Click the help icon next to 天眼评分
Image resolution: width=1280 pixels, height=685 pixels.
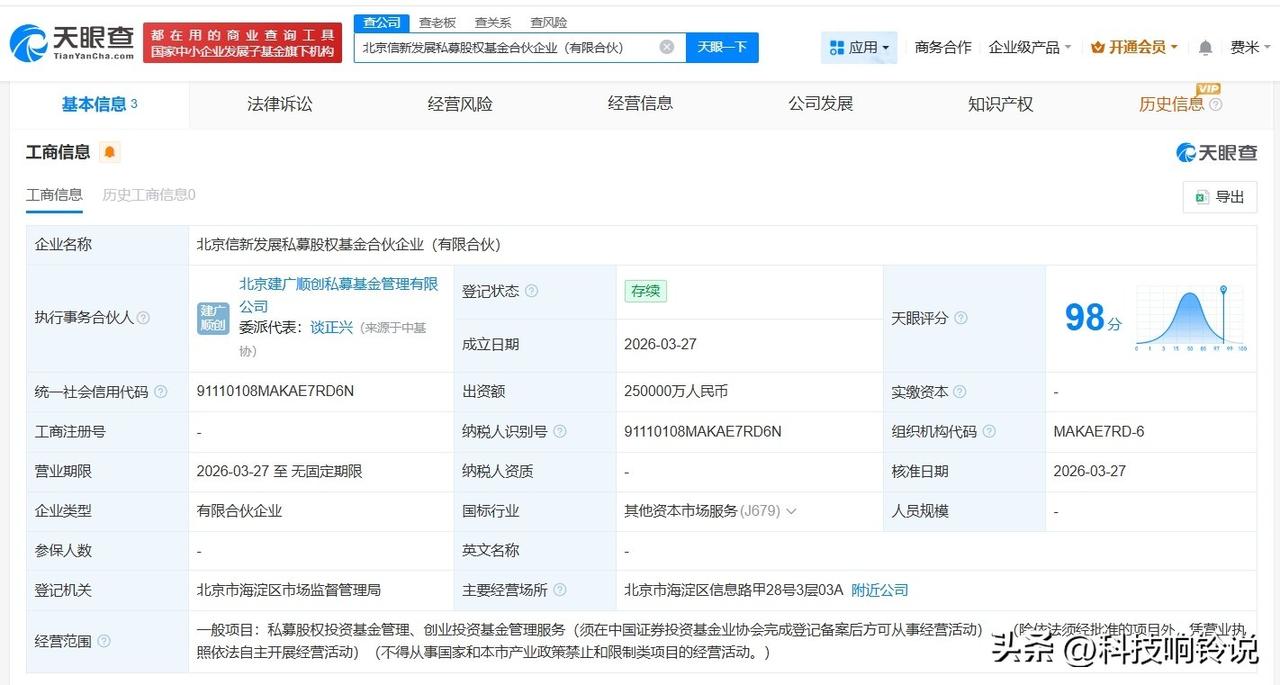click(x=959, y=318)
